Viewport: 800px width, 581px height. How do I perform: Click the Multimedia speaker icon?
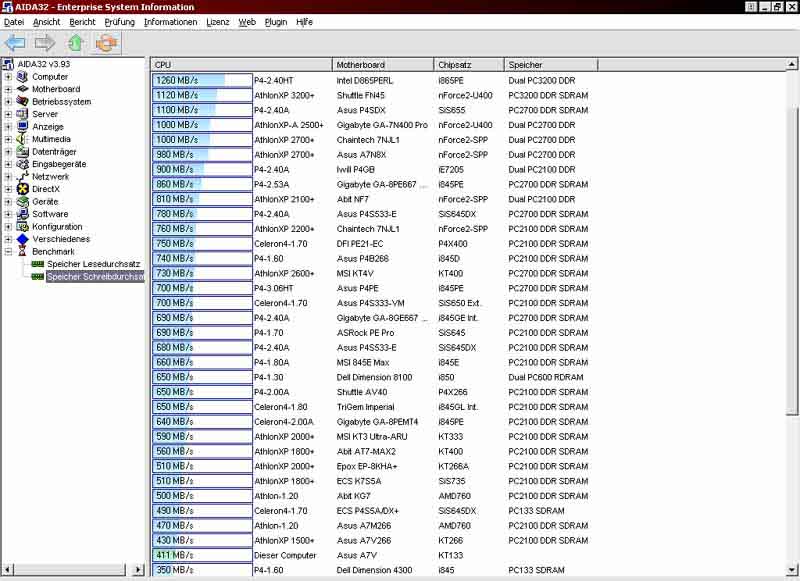[22, 139]
